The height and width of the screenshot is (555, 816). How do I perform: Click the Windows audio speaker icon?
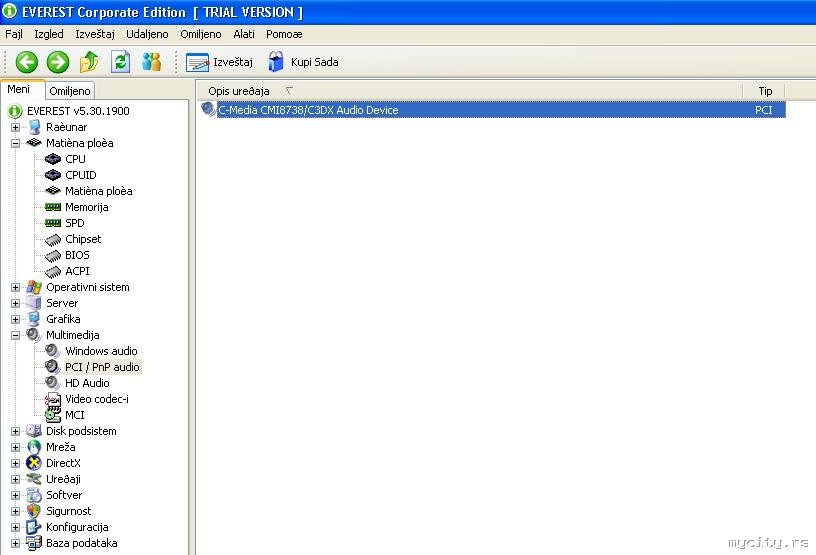pyautogui.click(x=53, y=351)
